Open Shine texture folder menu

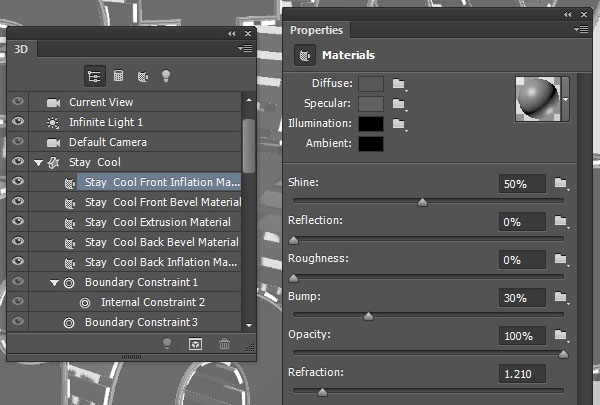click(561, 183)
